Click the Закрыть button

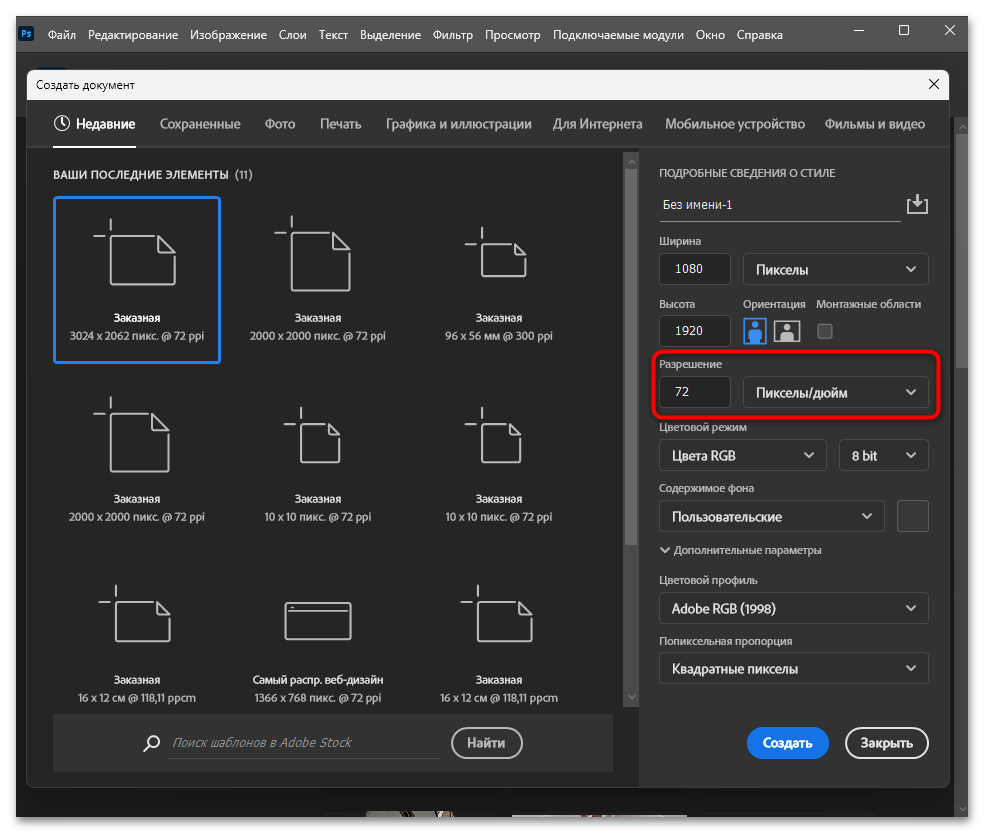(x=886, y=743)
